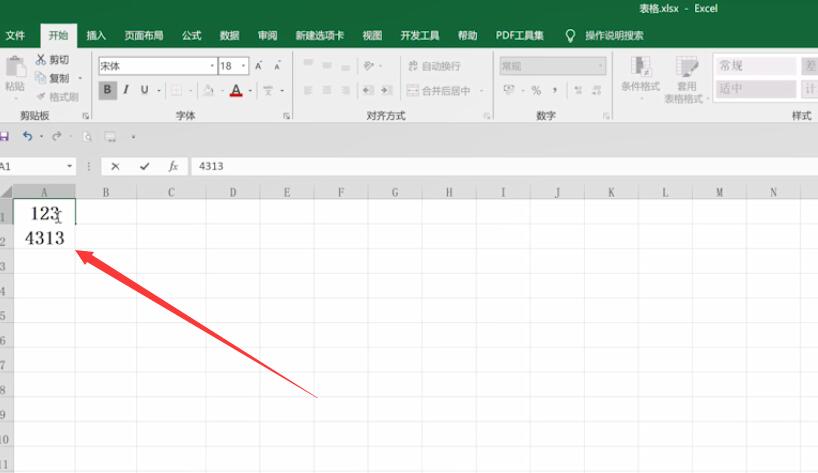Open the font name dropdown showing 宋体
Screen dimensions: 818x473
pos(212,66)
